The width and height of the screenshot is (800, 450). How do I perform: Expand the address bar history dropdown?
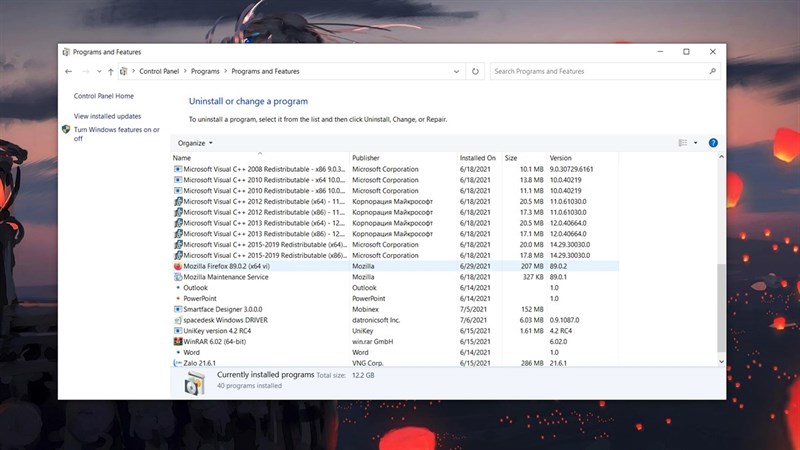456,71
